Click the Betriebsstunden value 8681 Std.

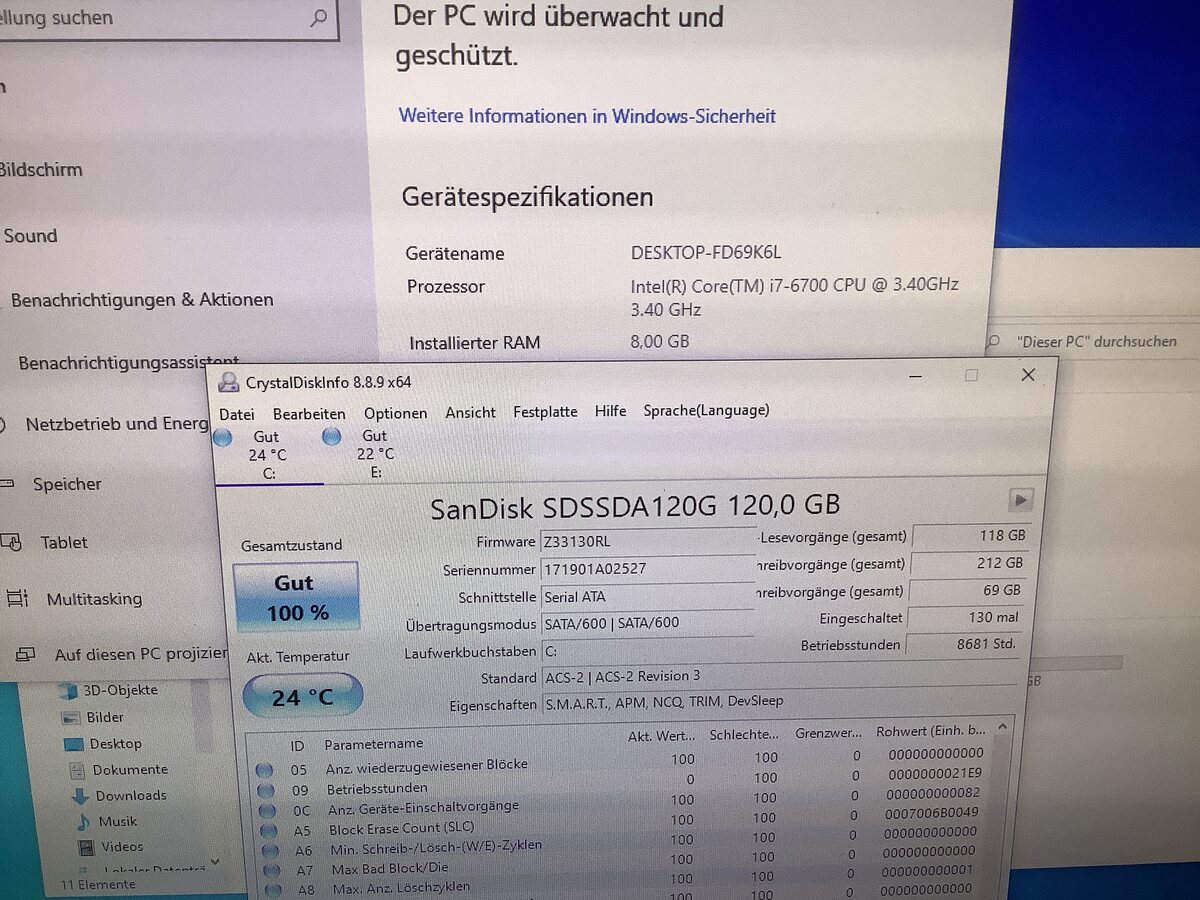[966, 644]
